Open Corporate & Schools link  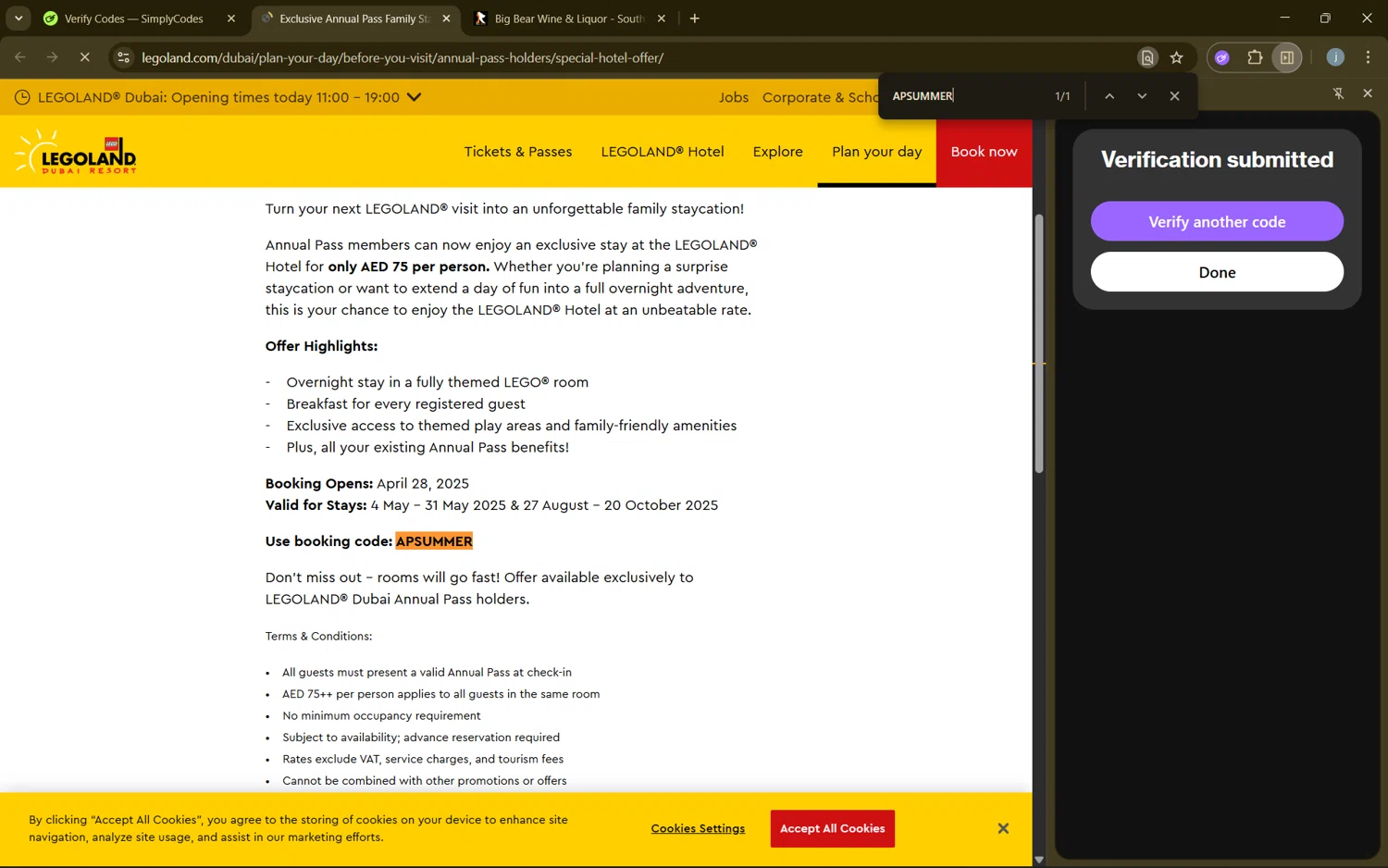pos(820,97)
